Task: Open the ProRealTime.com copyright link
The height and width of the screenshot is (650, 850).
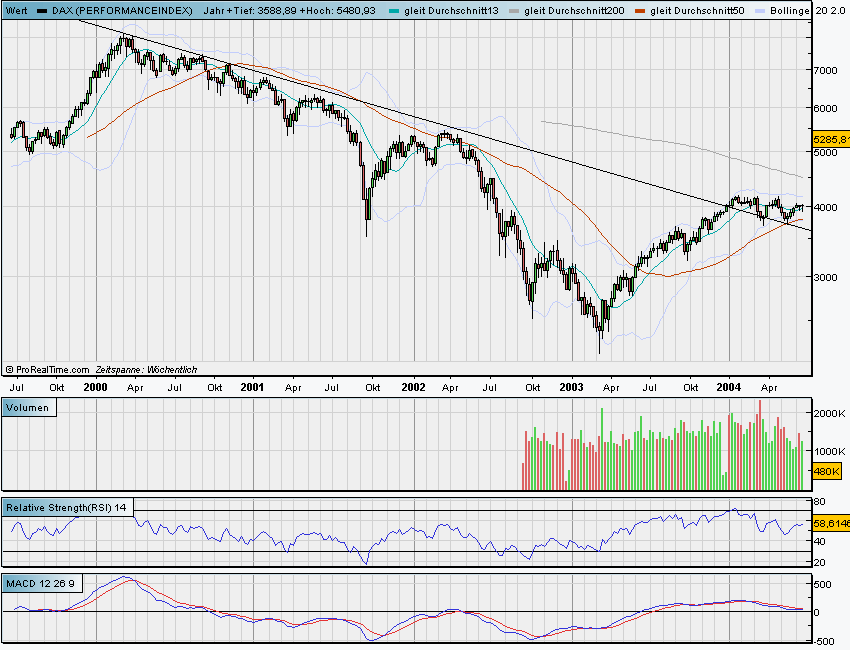Action: pyautogui.click(x=48, y=370)
